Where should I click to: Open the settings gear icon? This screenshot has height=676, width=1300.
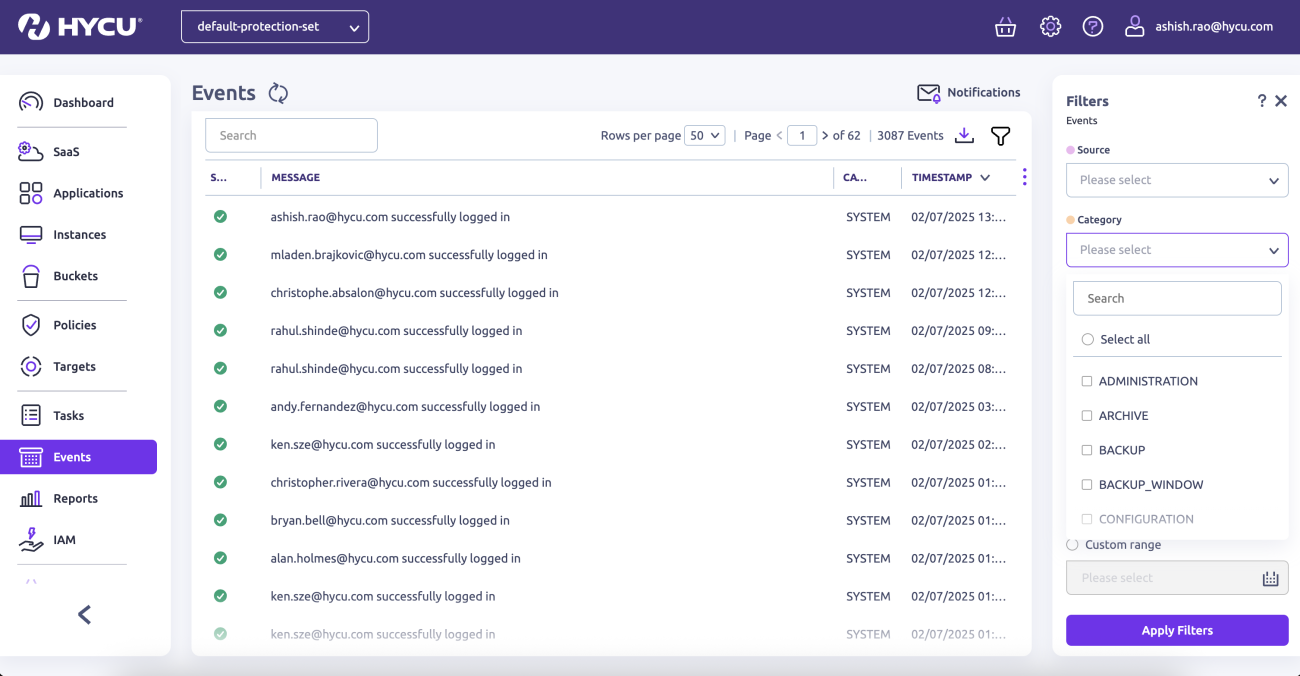pos(1050,27)
